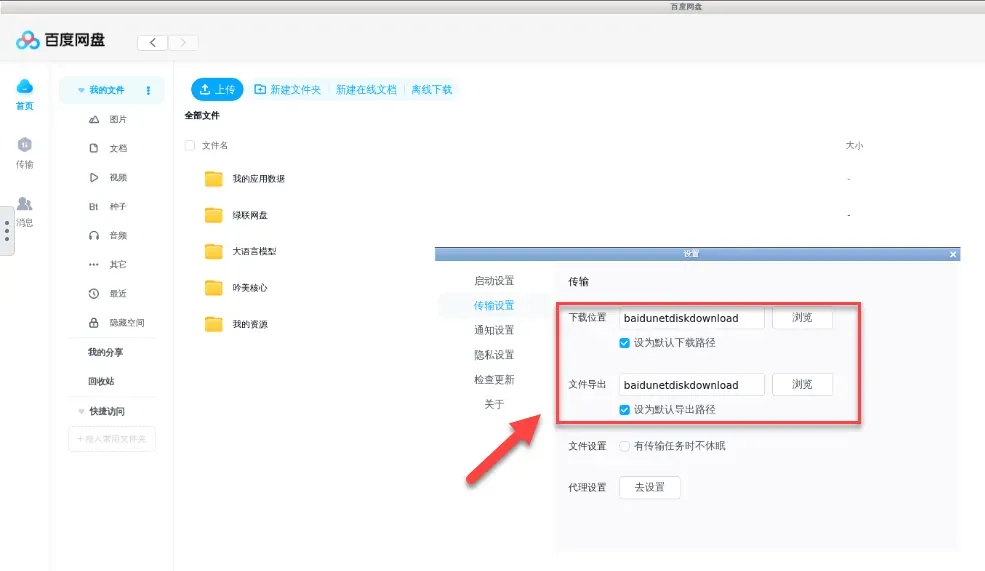Click the 视频 video play icon
The height and width of the screenshot is (571, 985).
94,178
